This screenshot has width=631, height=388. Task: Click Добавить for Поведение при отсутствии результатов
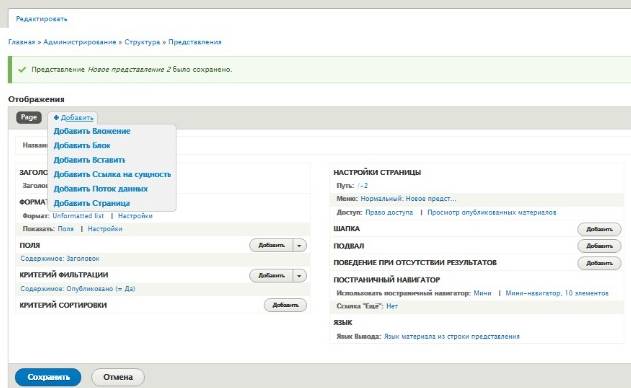599,263
